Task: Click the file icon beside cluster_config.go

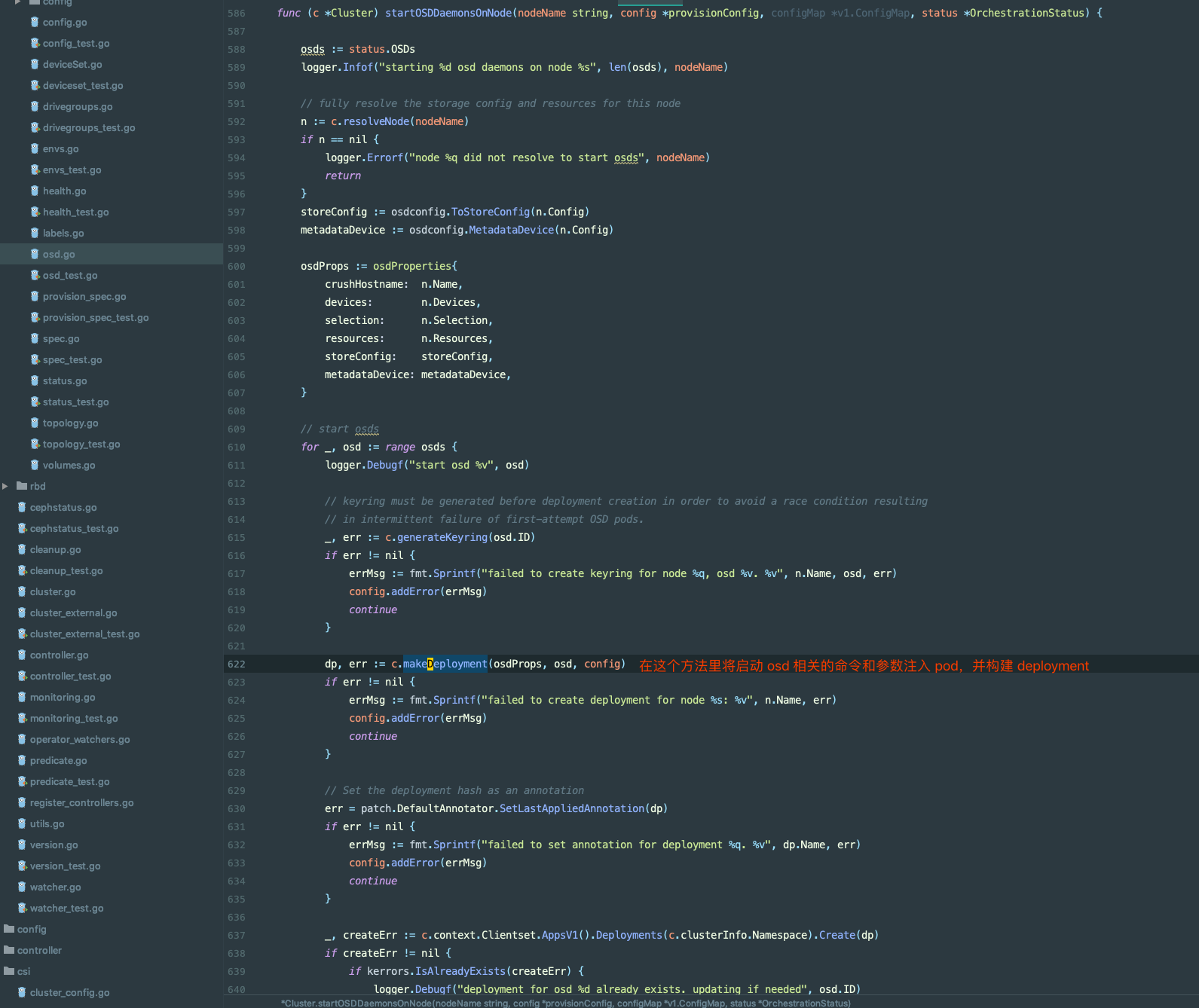Action: pos(22,992)
